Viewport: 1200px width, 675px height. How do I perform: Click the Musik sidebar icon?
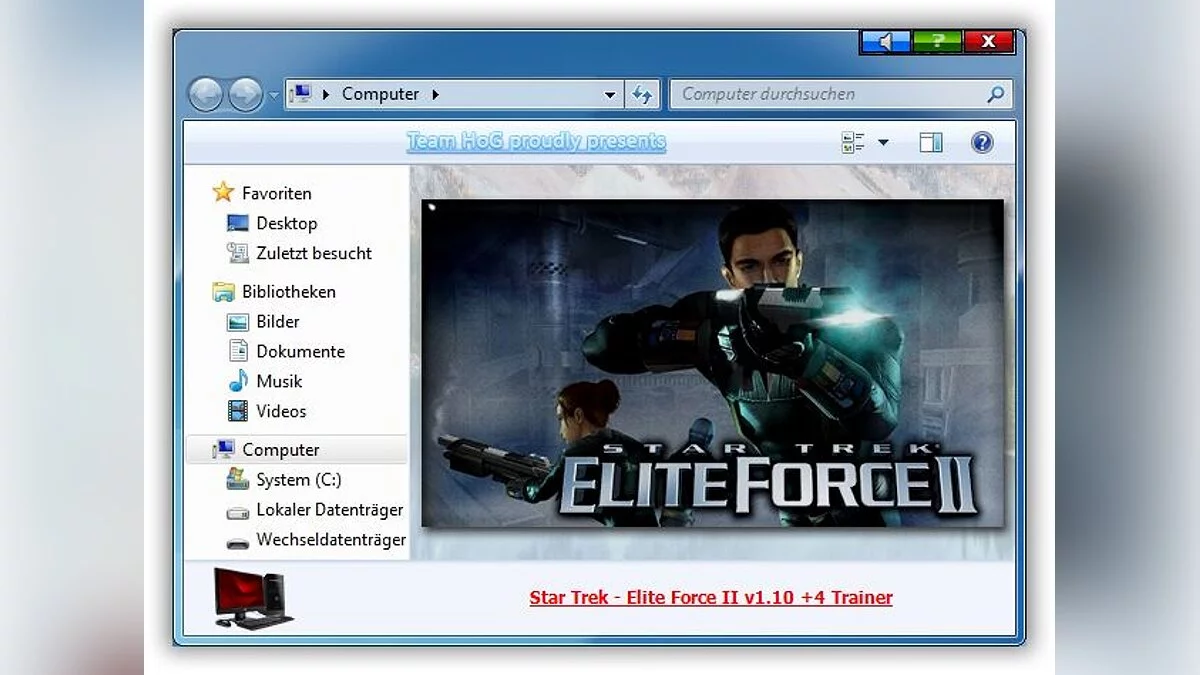tap(237, 381)
